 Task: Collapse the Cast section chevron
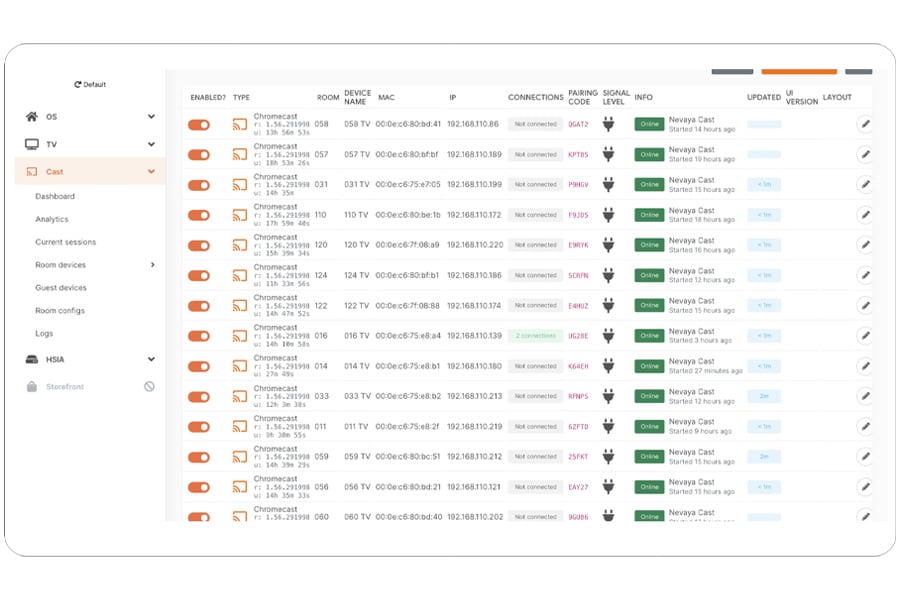151,171
